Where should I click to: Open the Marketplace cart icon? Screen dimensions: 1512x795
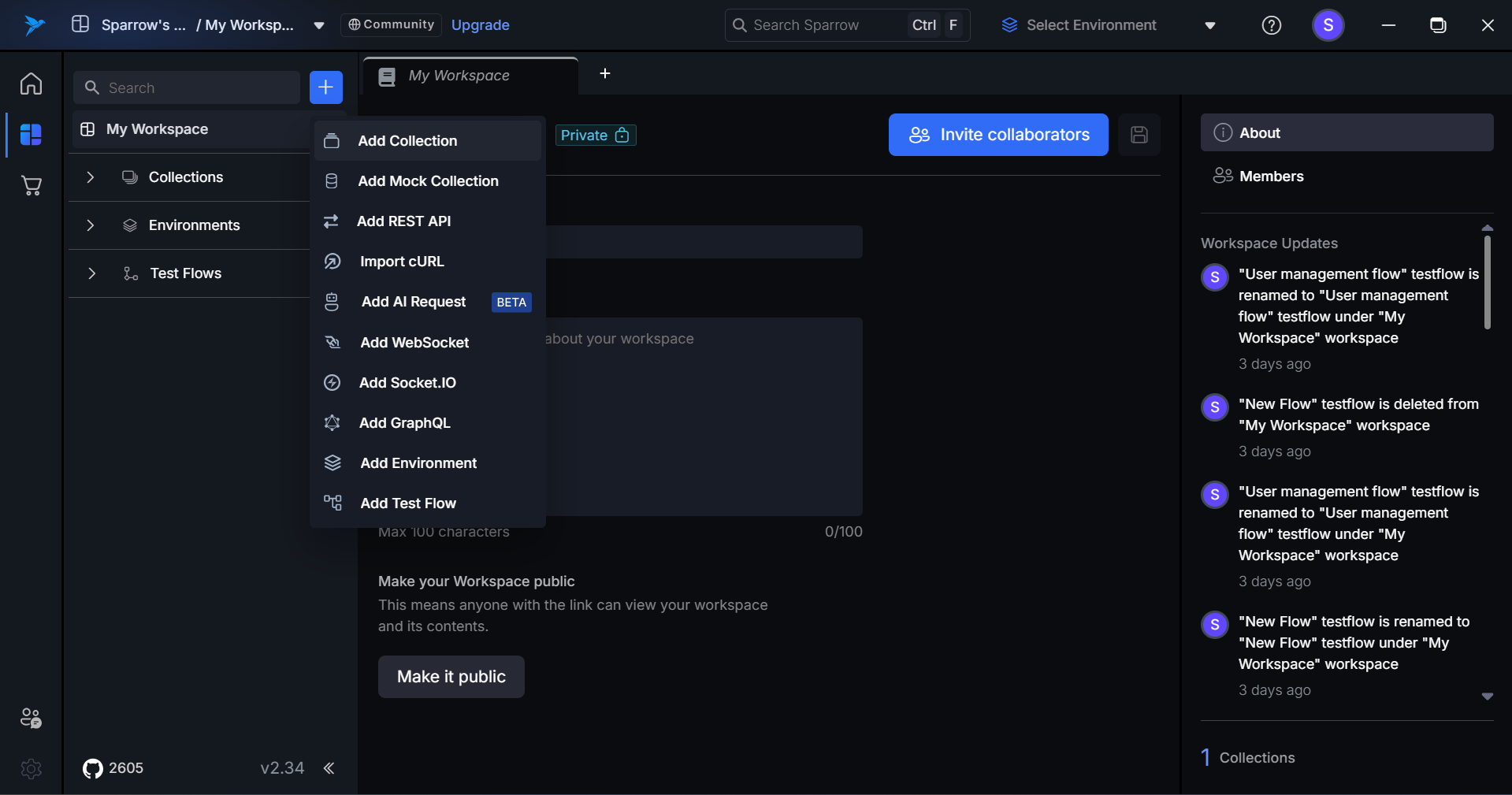31,186
